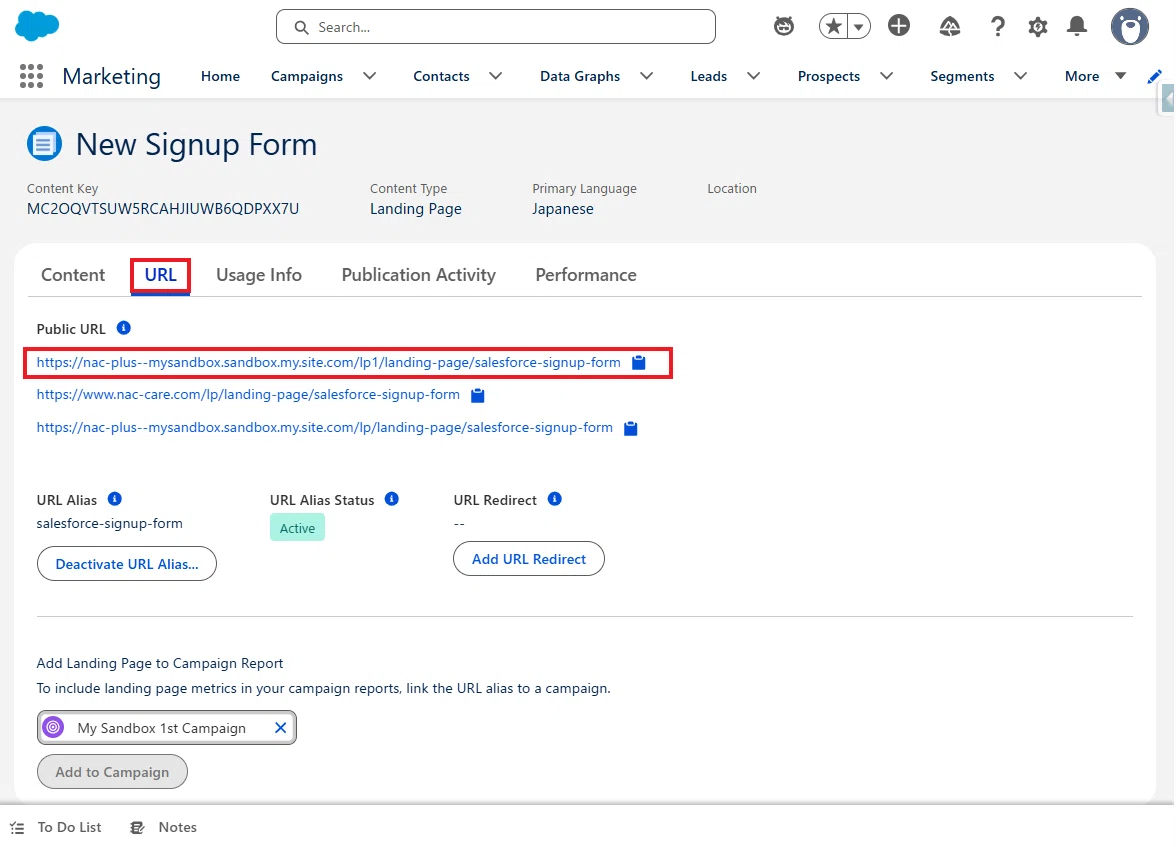The image size is (1176, 847).
Task: Open the favorites list dropdown arrow
Action: (x=859, y=27)
